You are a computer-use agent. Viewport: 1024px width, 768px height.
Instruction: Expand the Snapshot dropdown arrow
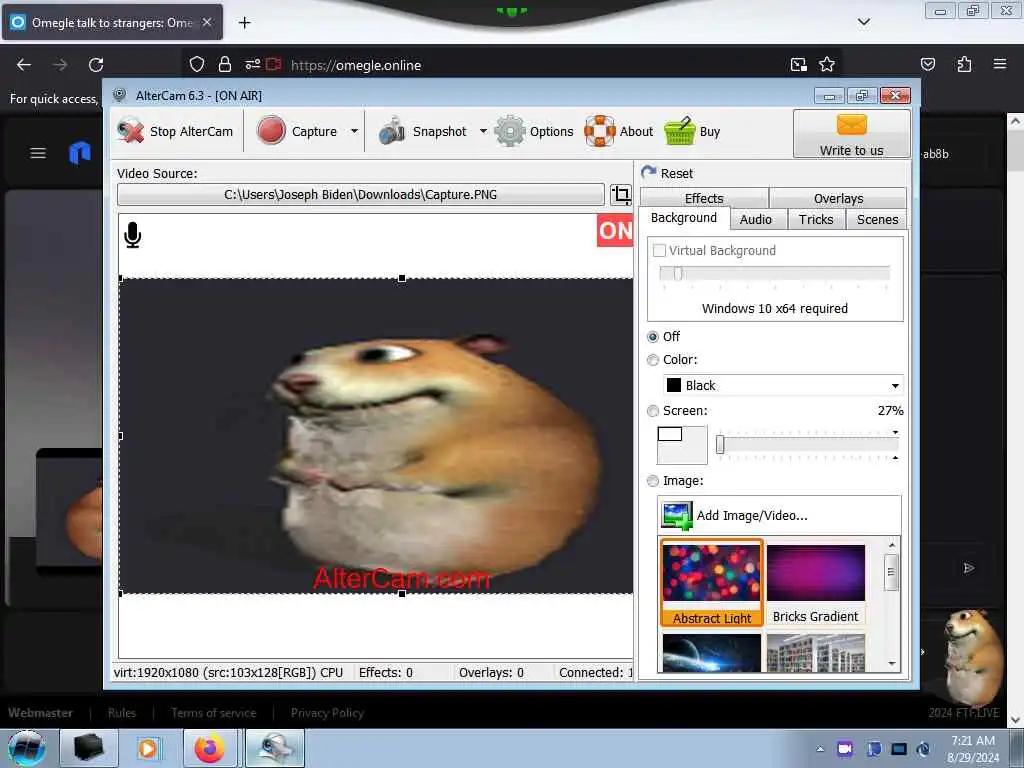pos(483,131)
